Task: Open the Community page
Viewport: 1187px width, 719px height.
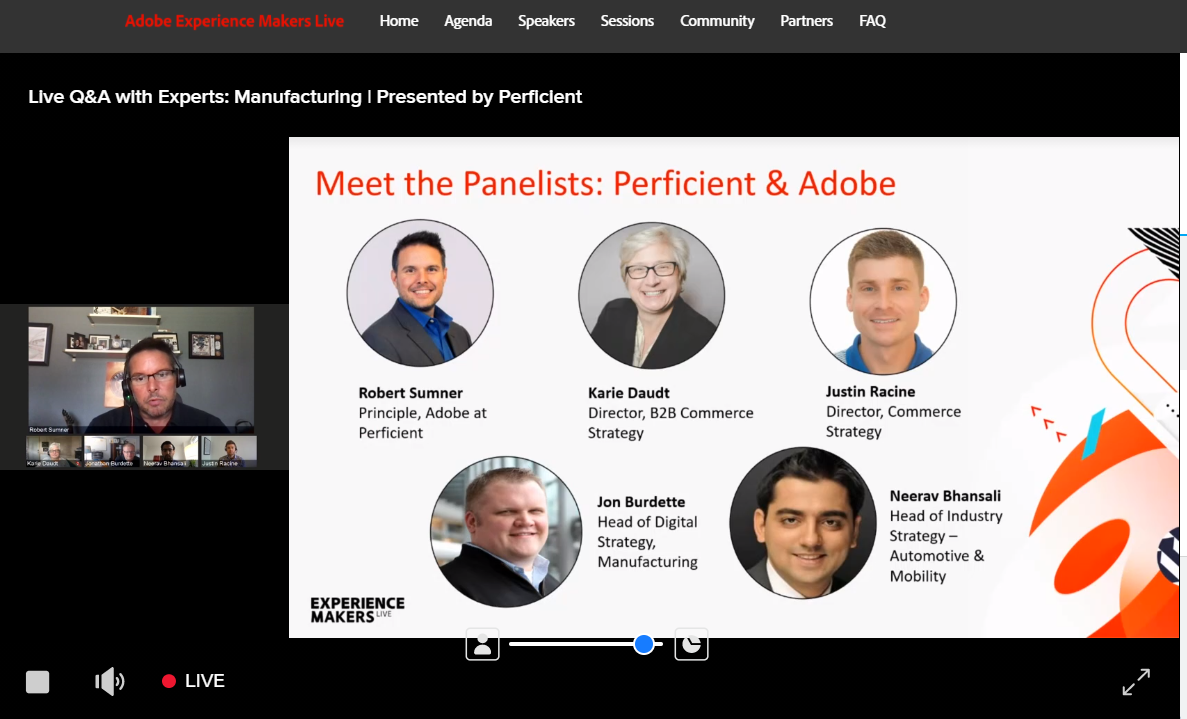Action: [717, 21]
